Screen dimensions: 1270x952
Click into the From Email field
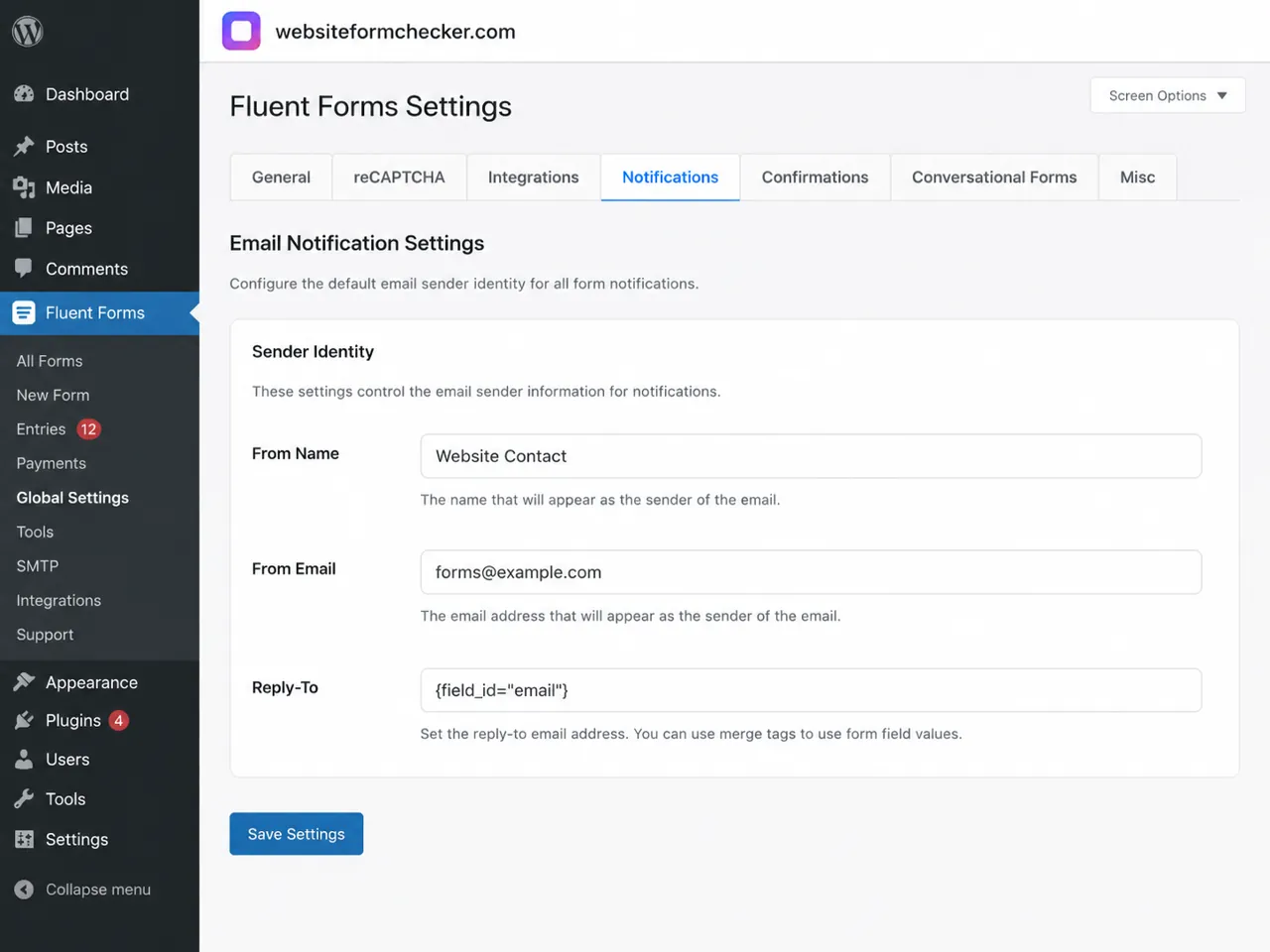(x=811, y=572)
